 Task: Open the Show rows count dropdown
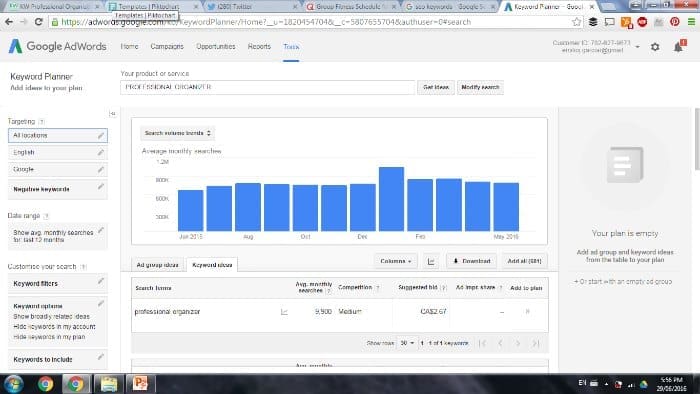pyautogui.click(x=407, y=343)
